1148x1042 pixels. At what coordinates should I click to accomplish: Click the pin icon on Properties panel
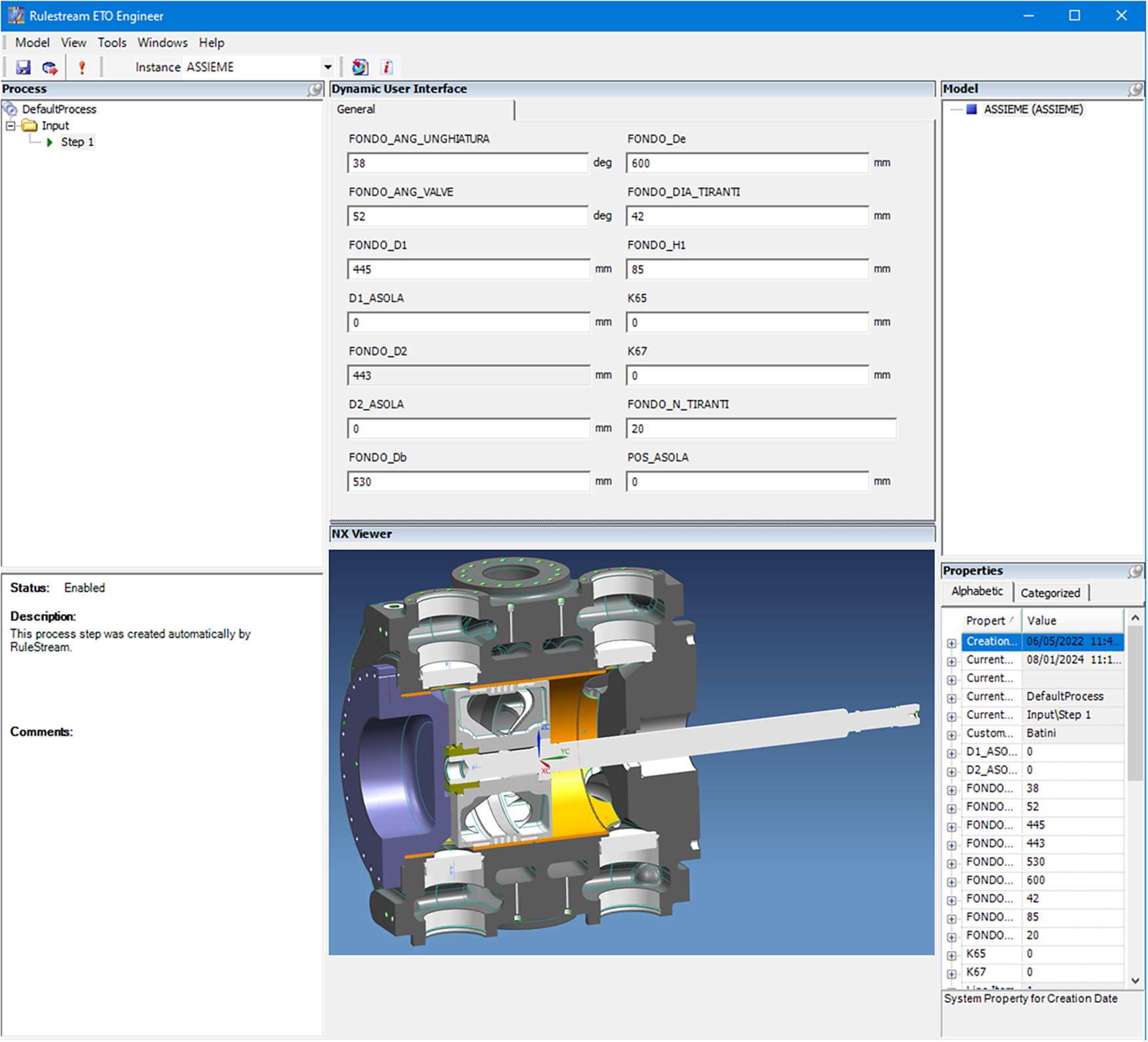(1136, 571)
